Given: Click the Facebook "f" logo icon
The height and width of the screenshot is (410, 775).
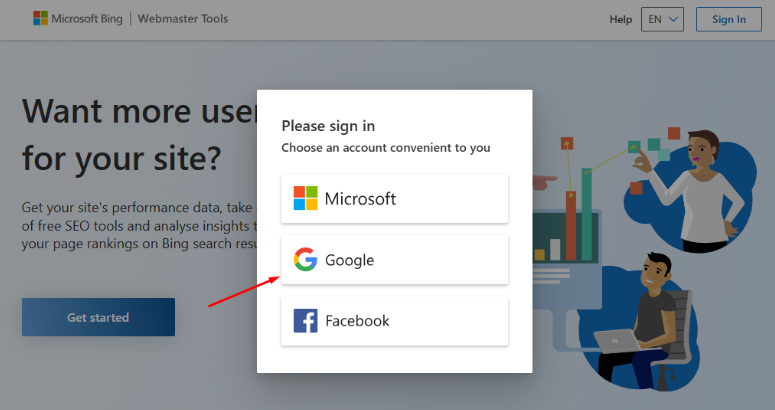Looking at the screenshot, I should click(x=305, y=321).
